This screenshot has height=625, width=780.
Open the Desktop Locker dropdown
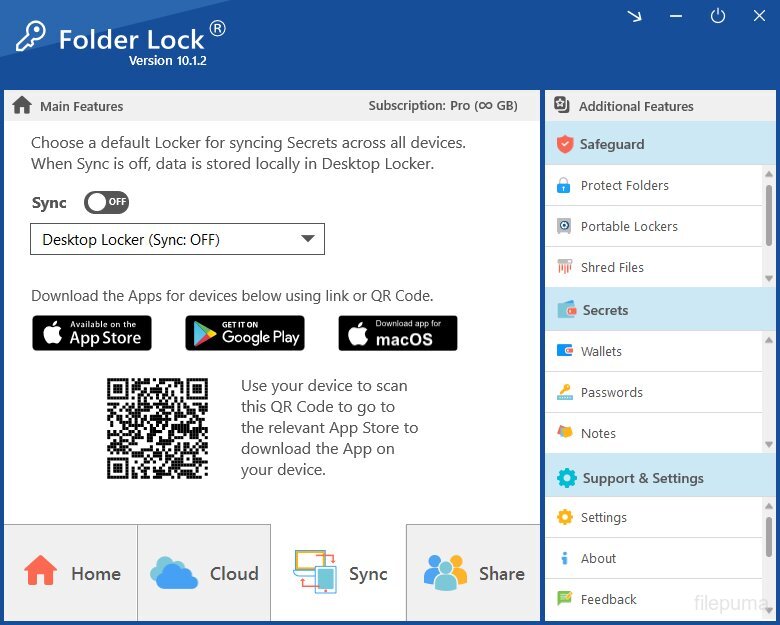pos(178,239)
